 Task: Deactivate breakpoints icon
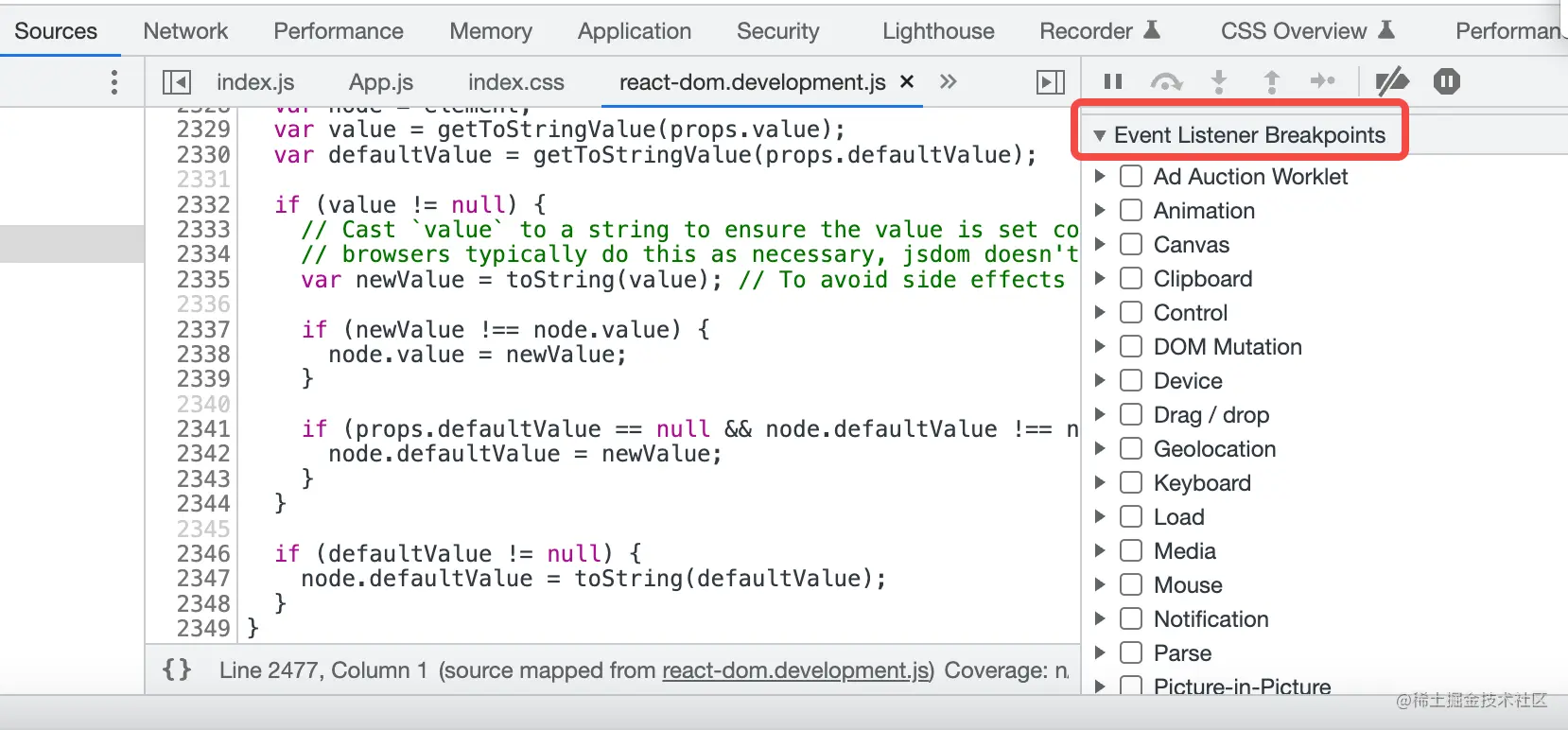[x=1391, y=82]
